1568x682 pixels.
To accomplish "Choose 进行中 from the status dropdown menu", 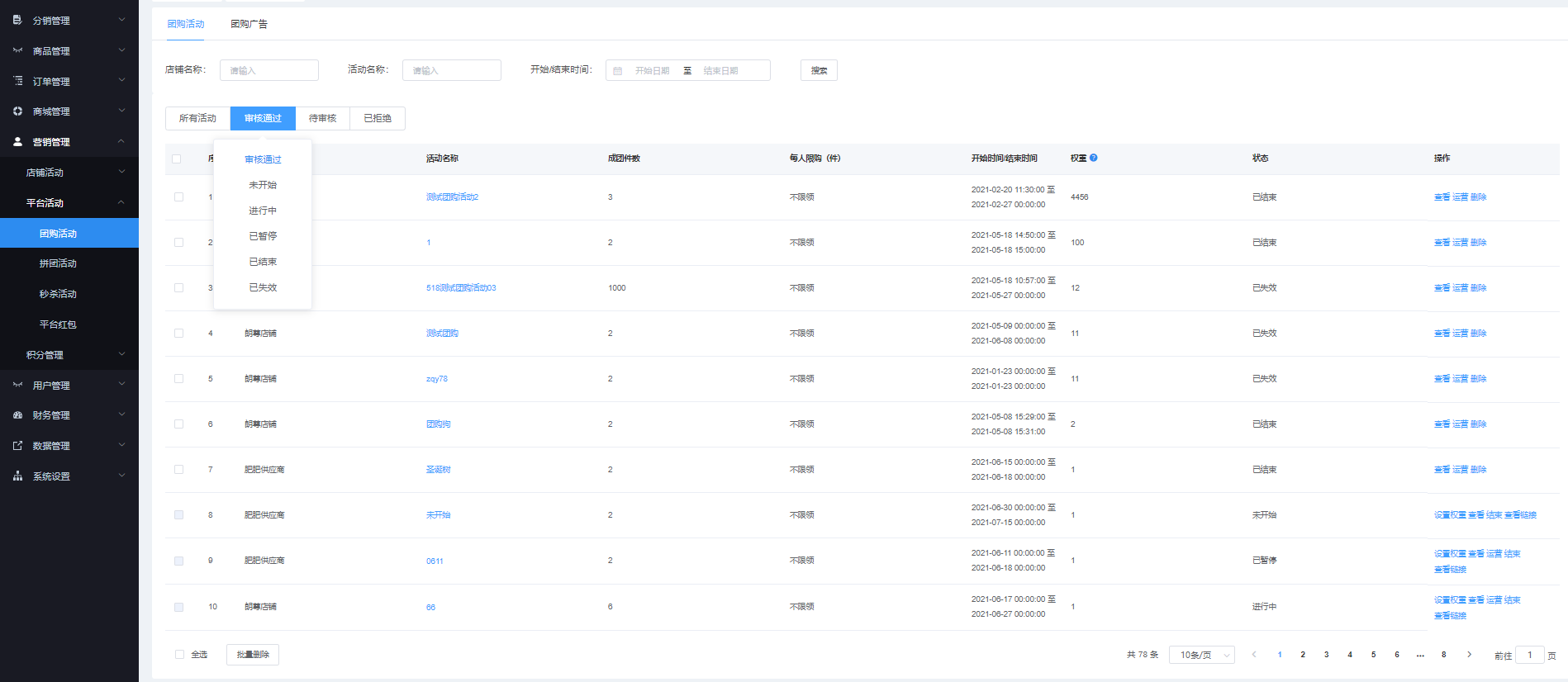I will click(263, 211).
